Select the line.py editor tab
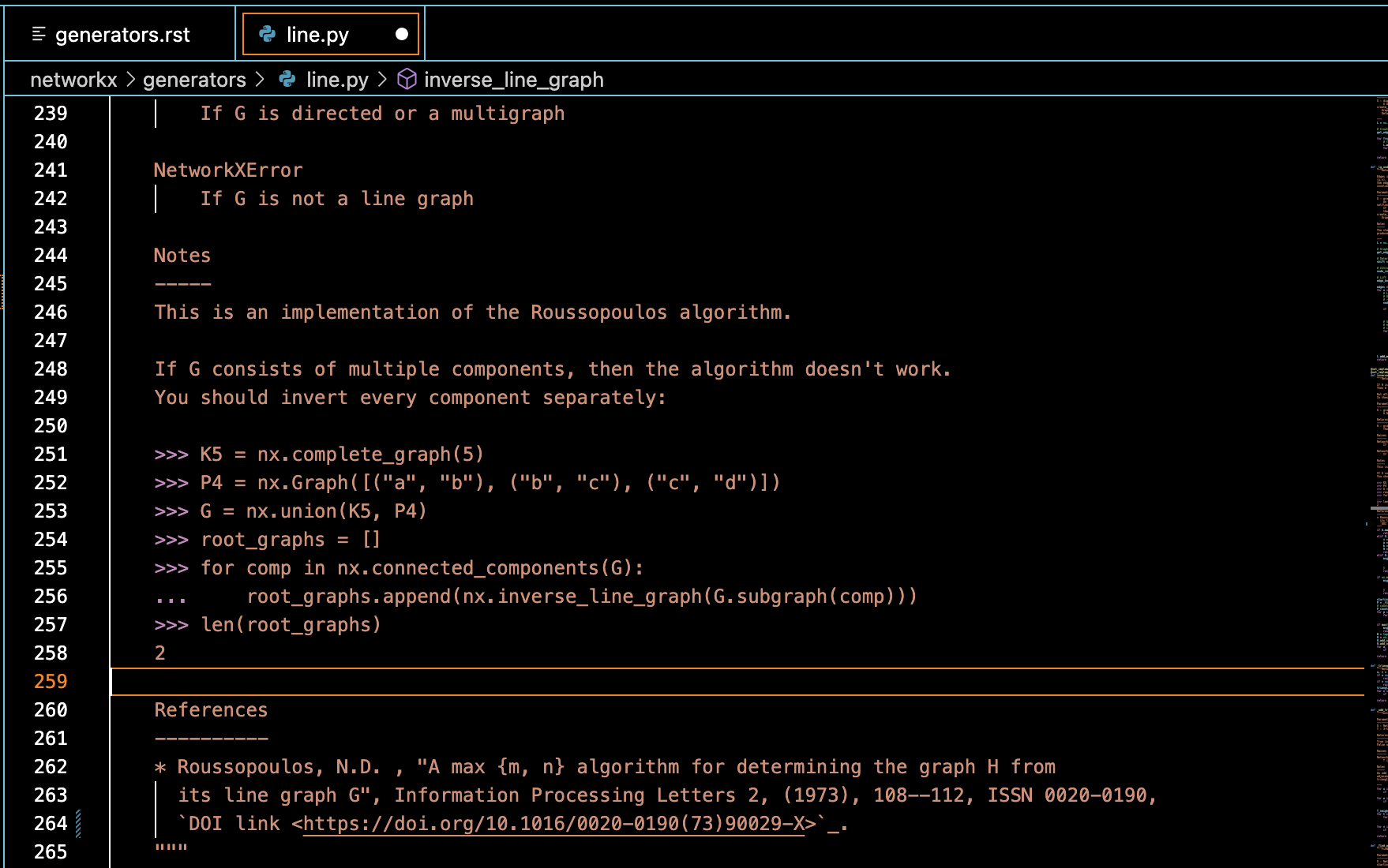Viewport: 1388px width, 868px height. (317, 35)
